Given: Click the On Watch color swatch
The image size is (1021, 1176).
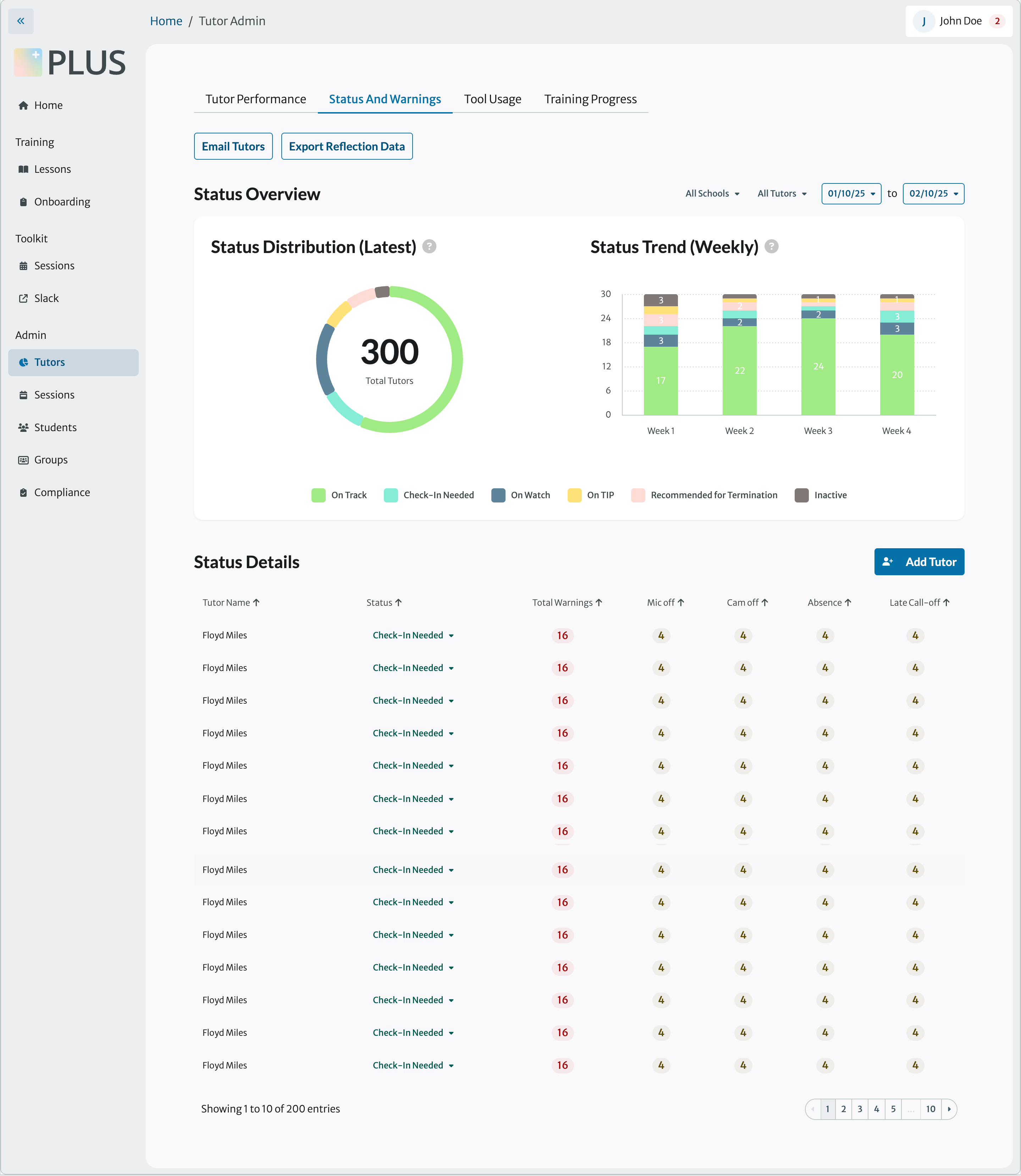Looking at the screenshot, I should (x=498, y=495).
